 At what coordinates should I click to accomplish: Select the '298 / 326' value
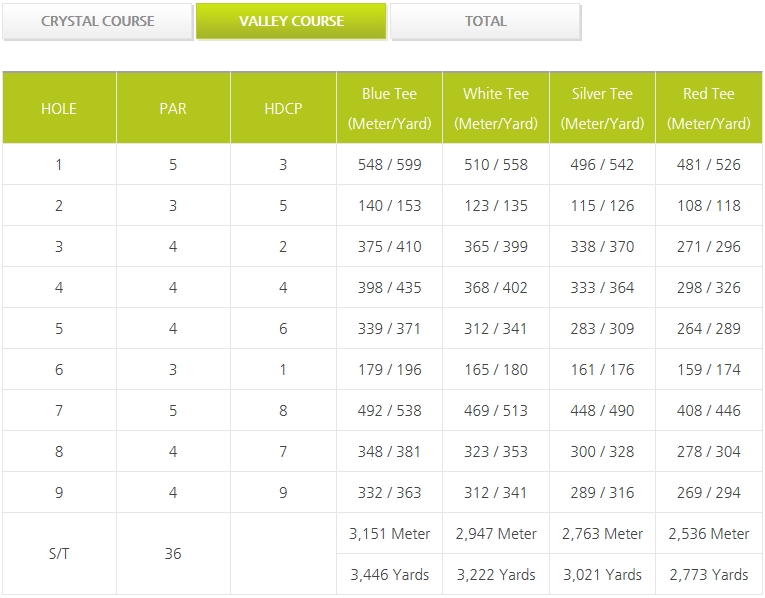click(708, 288)
